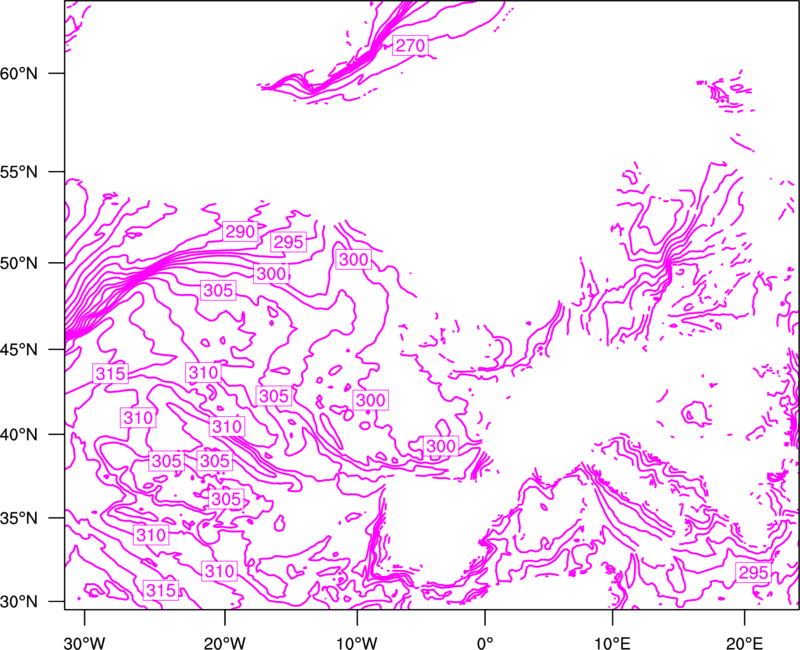Select the 30°N latitude axis label
This screenshot has width=800, height=650.
pos(19,602)
